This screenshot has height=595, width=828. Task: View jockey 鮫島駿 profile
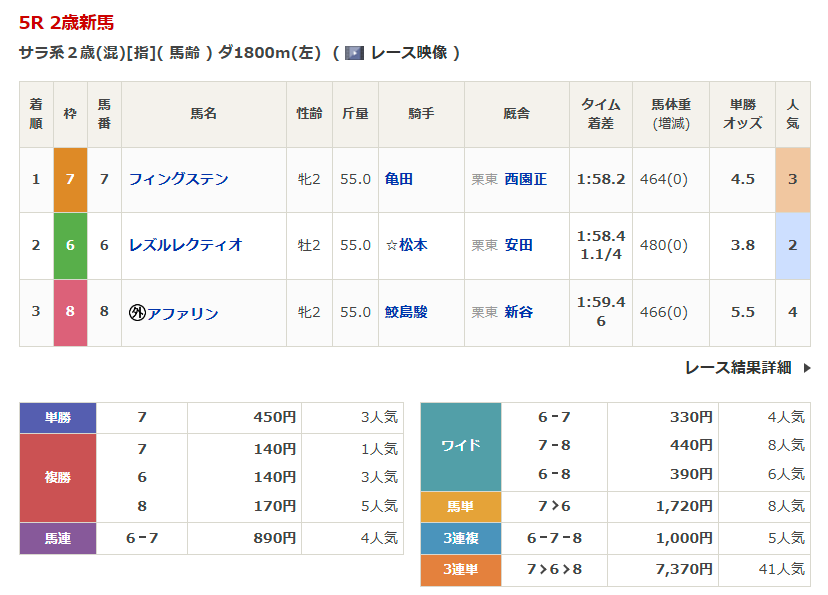point(406,312)
